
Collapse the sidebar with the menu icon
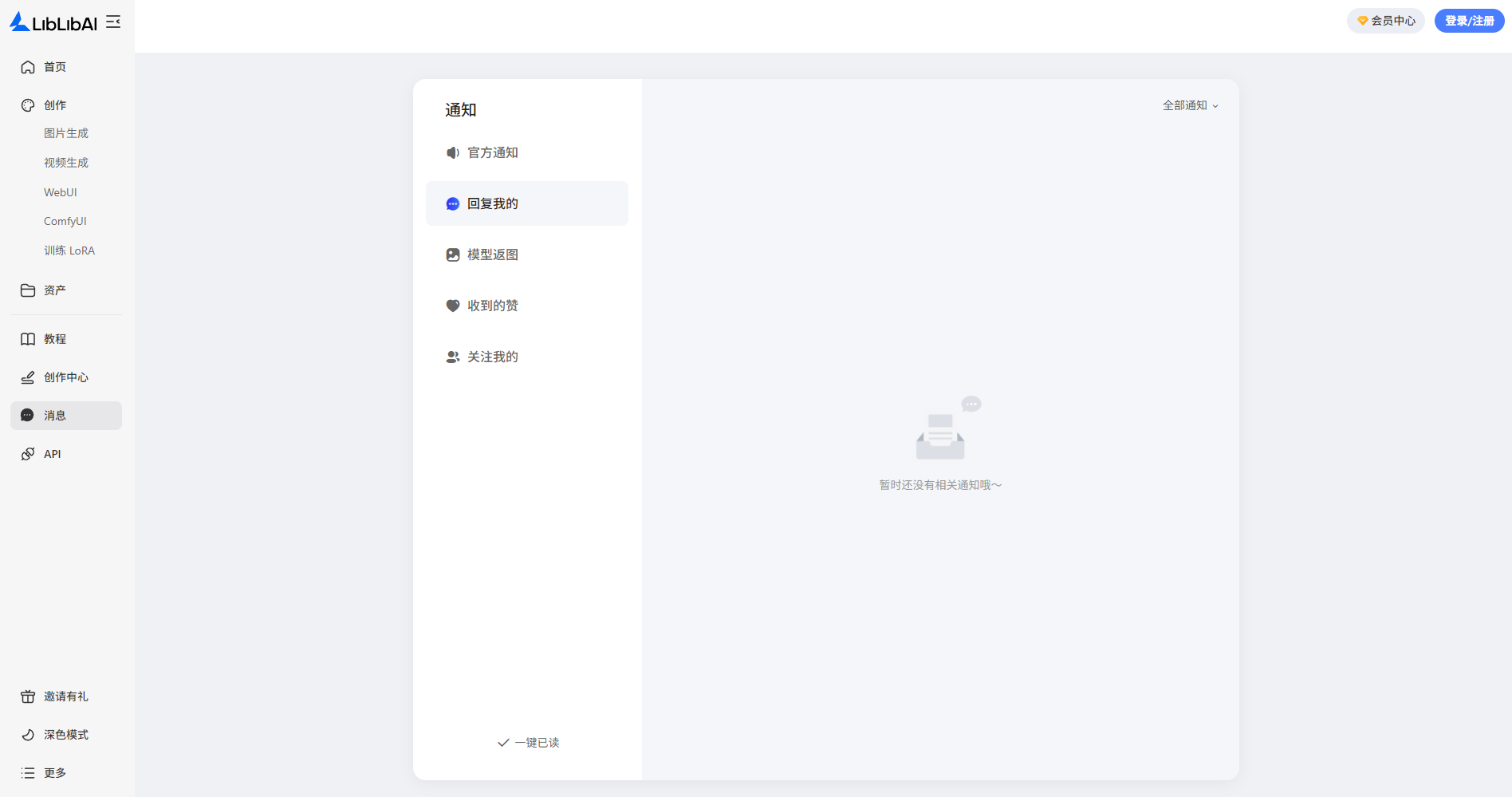click(113, 22)
